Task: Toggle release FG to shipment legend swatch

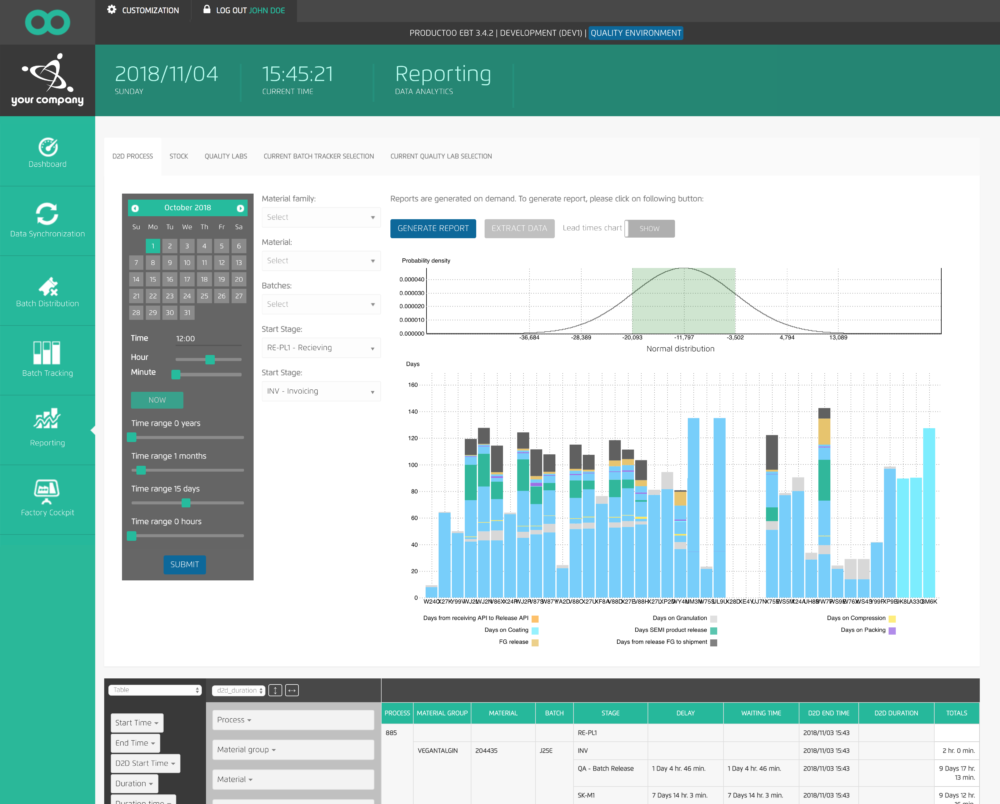Action: [714, 643]
